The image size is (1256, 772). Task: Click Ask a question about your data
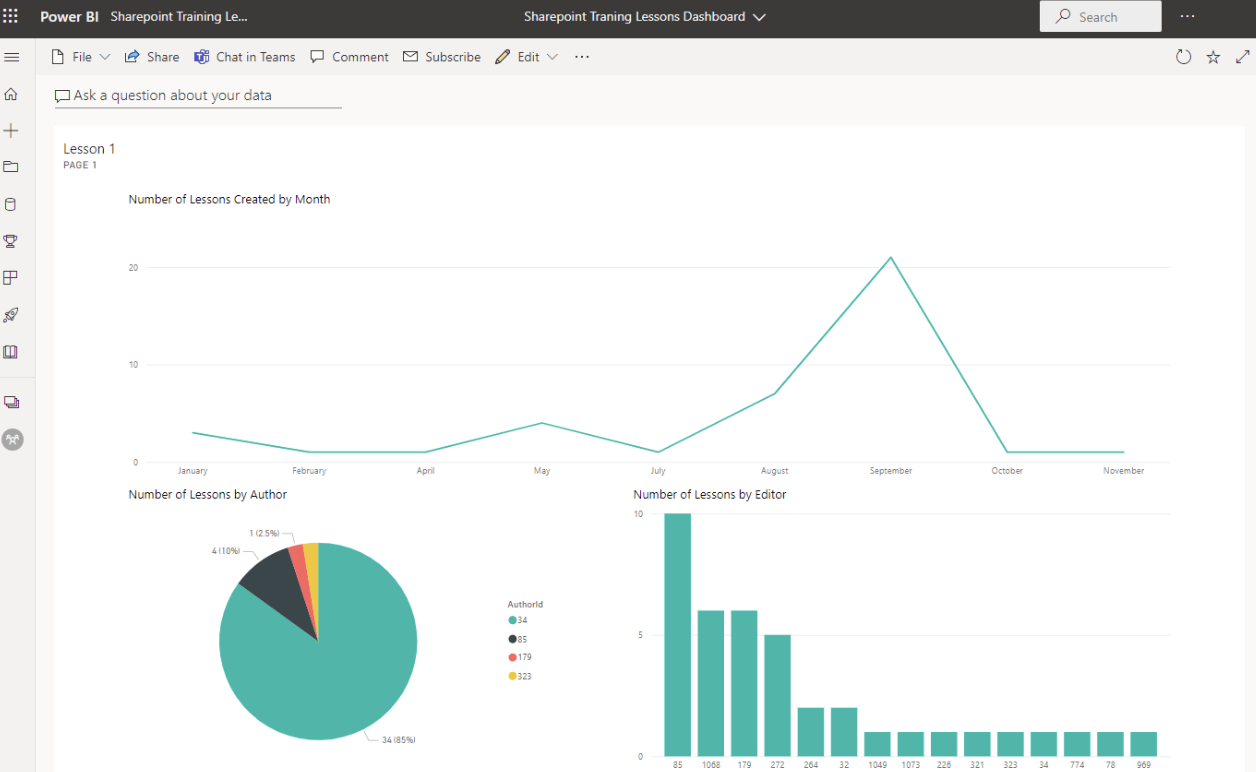coord(198,96)
